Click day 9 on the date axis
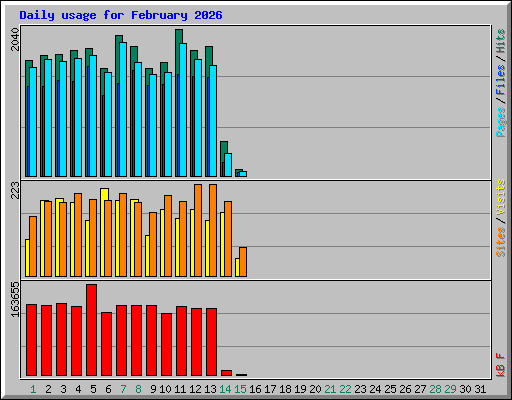The height and width of the screenshot is (400, 512). click(153, 389)
